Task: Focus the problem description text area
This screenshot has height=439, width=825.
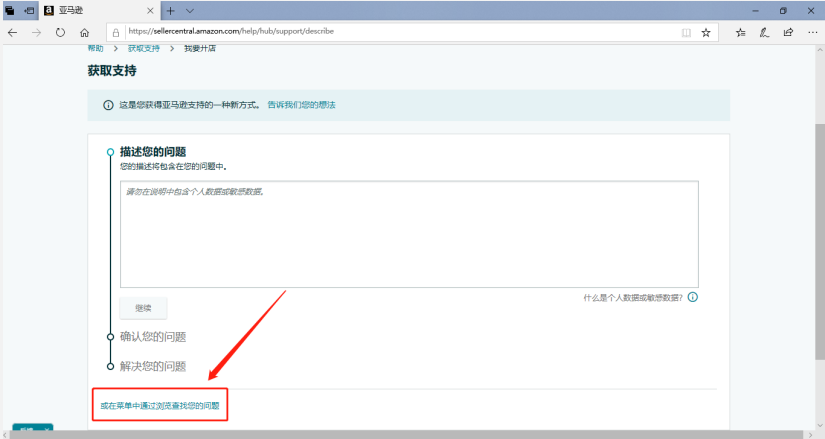Action: 409,234
